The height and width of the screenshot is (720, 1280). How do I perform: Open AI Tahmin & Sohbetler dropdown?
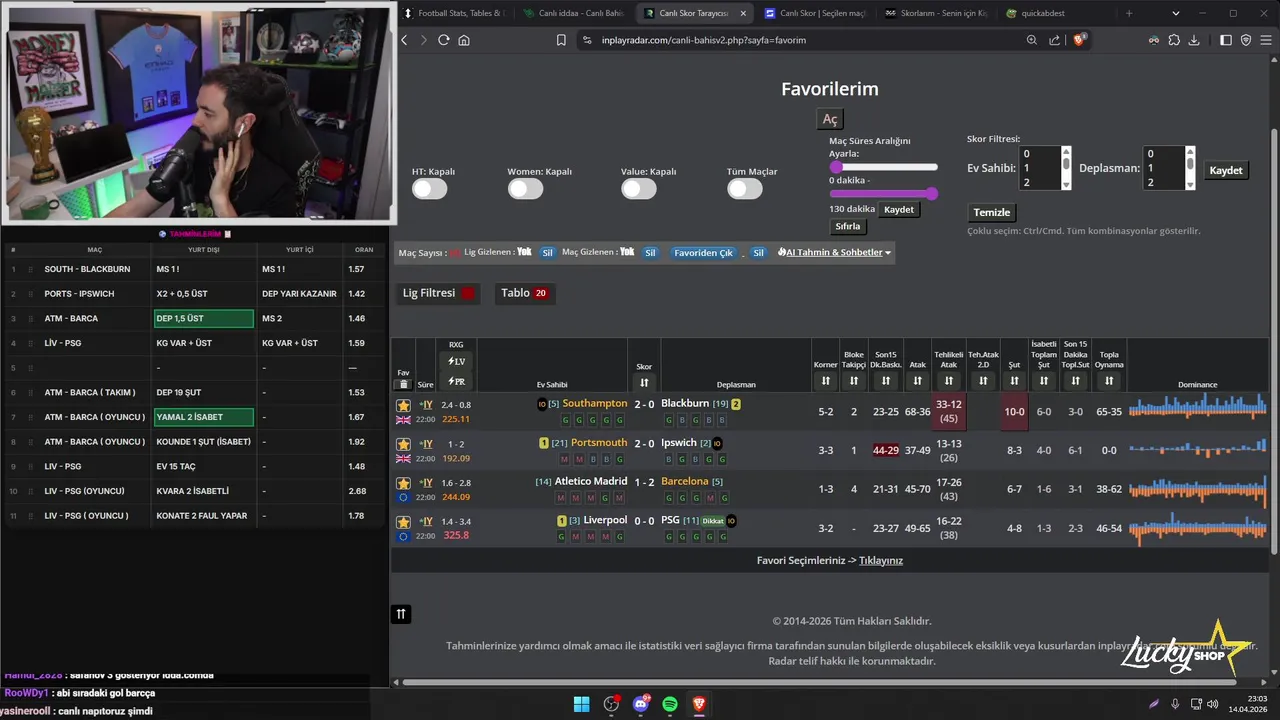point(834,253)
